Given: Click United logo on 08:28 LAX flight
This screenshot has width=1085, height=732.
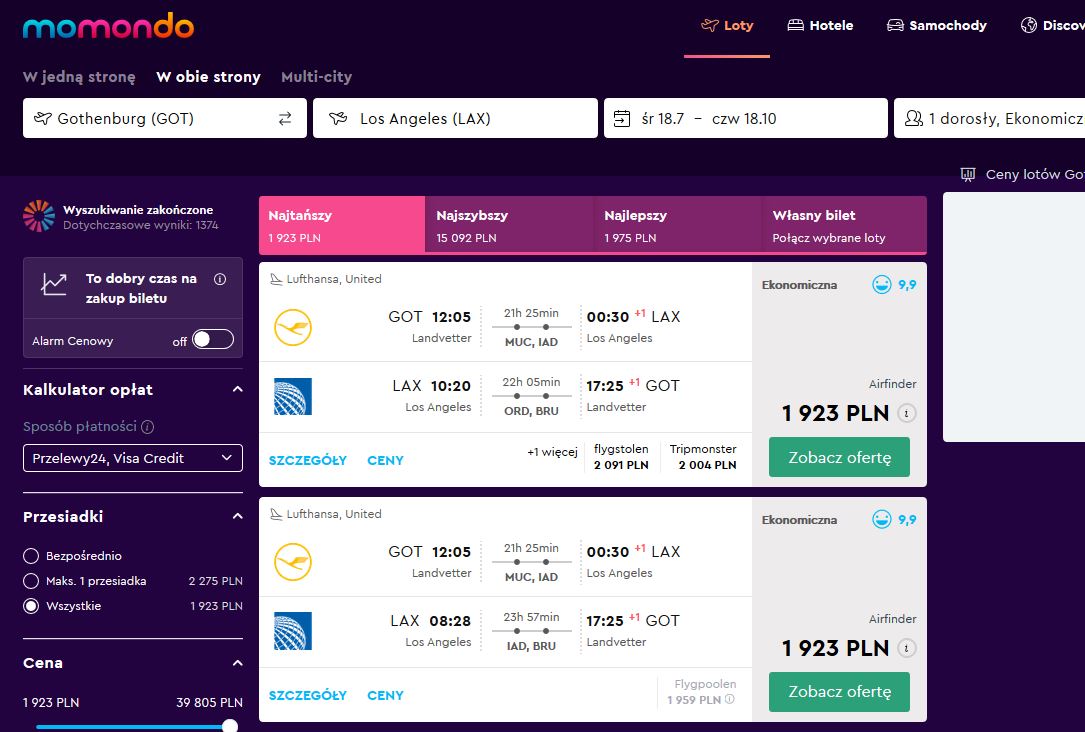Looking at the screenshot, I should click(293, 631).
